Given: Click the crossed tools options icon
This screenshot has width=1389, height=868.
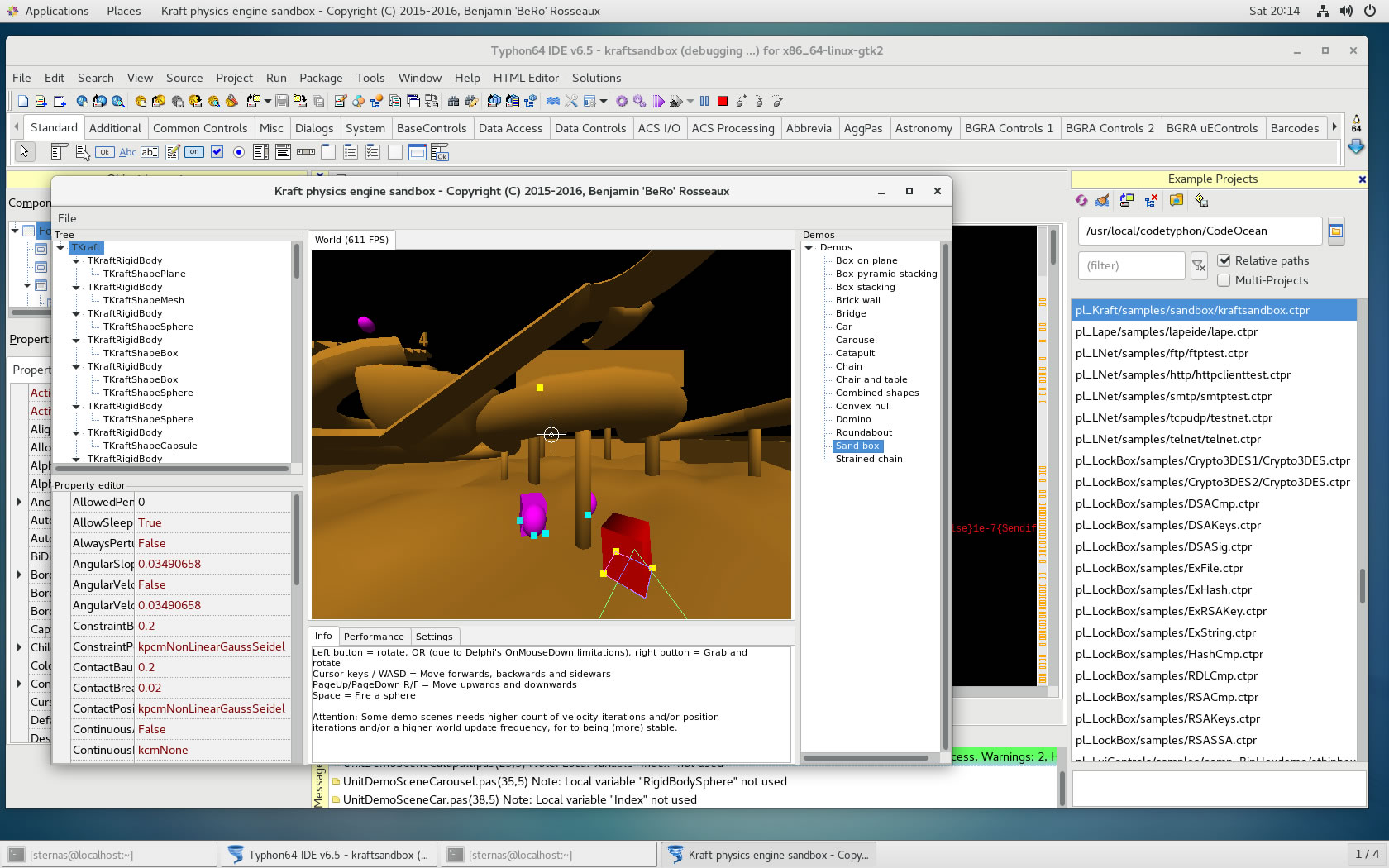Looking at the screenshot, I should pos(571,101).
